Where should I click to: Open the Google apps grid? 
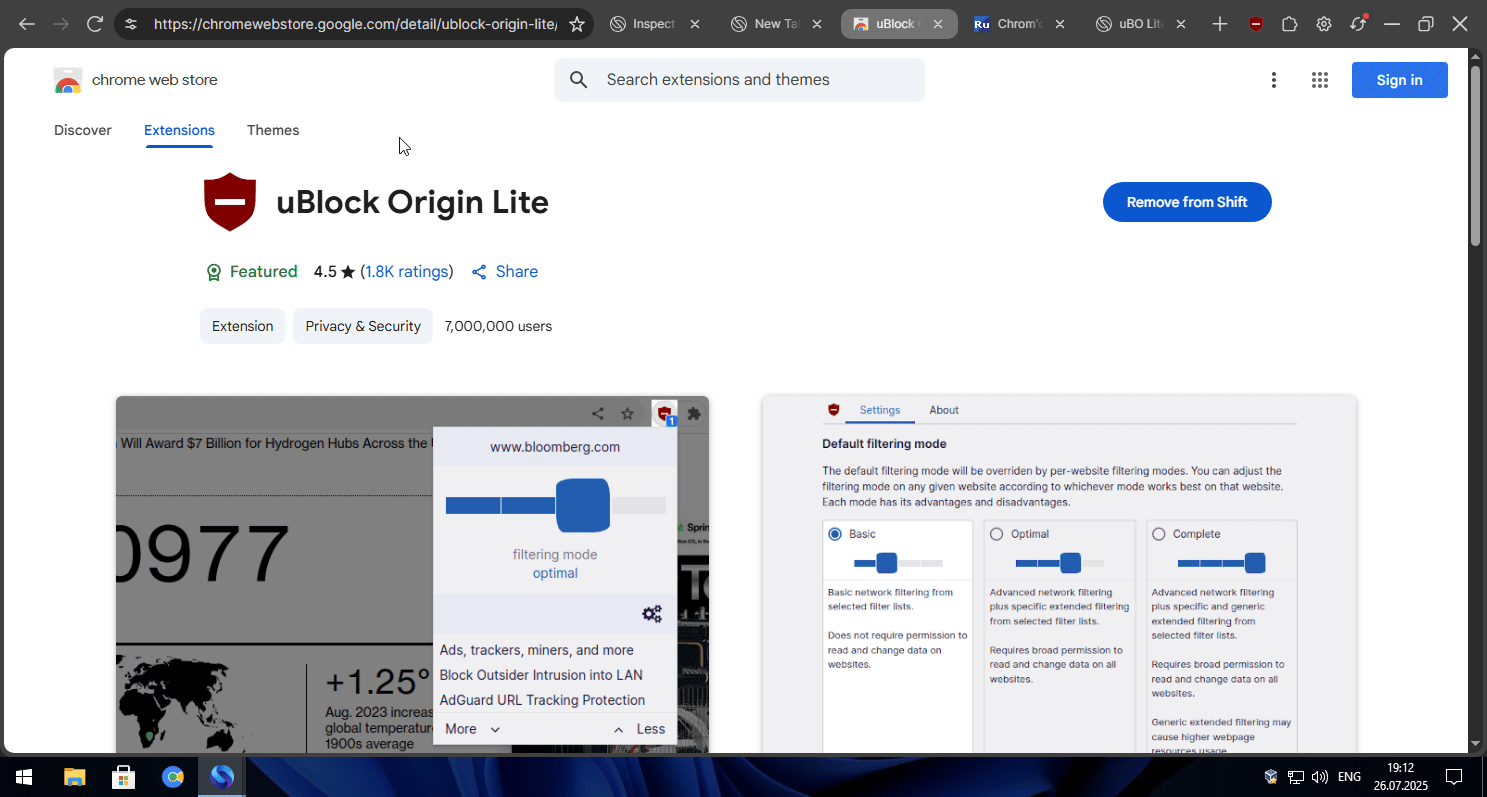1320,80
